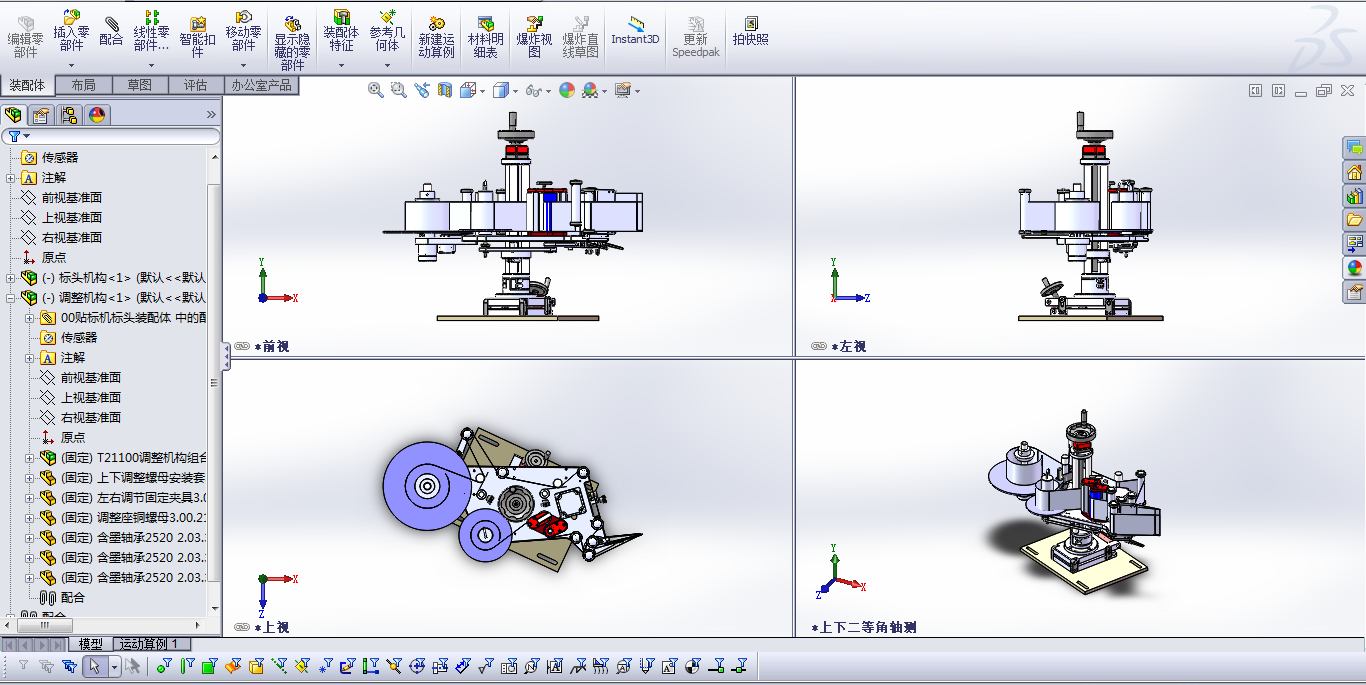Switch to the 草图 sketch tab
Screen dimensions: 1366x685
click(x=140, y=86)
